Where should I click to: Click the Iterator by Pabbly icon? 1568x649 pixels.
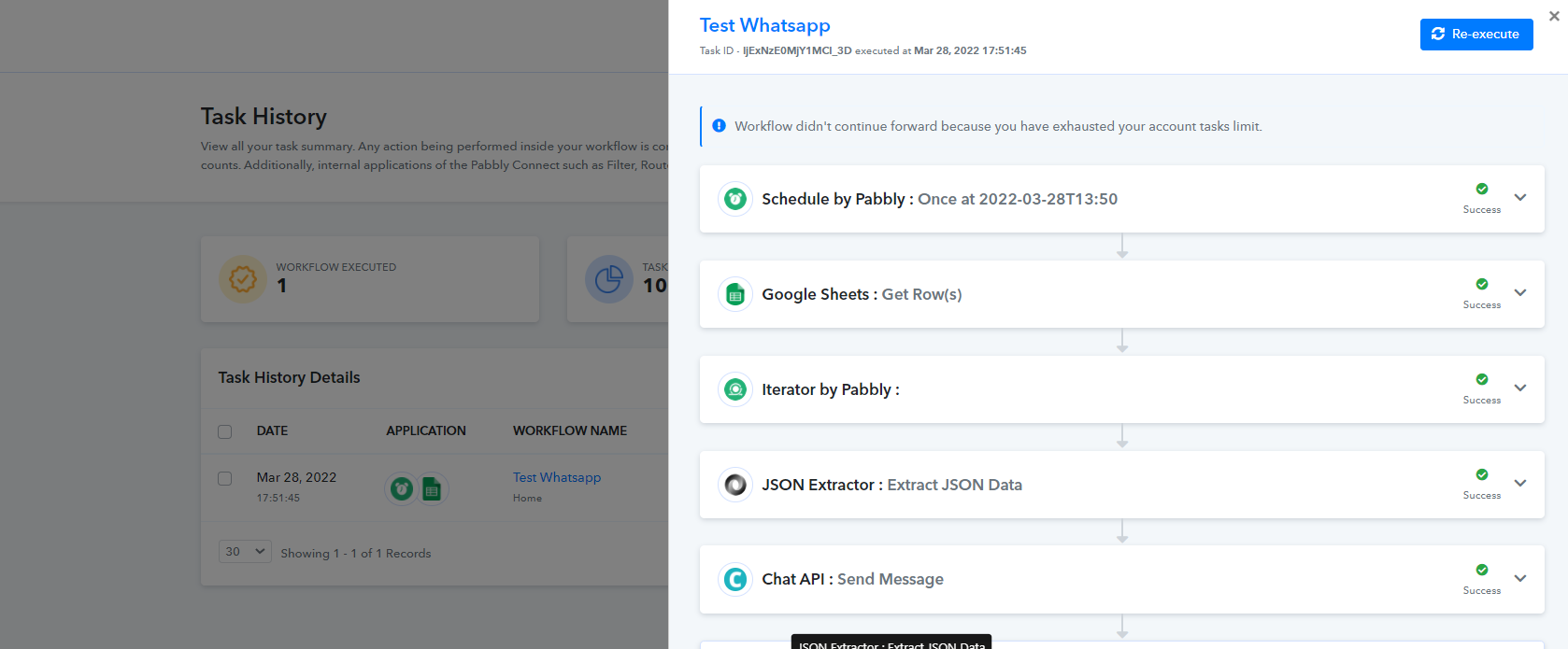coord(735,389)
